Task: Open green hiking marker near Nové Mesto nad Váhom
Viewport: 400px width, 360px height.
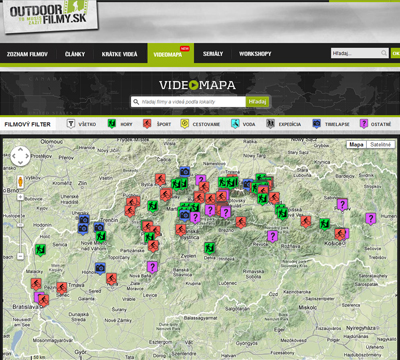Action: click(101, 236)
